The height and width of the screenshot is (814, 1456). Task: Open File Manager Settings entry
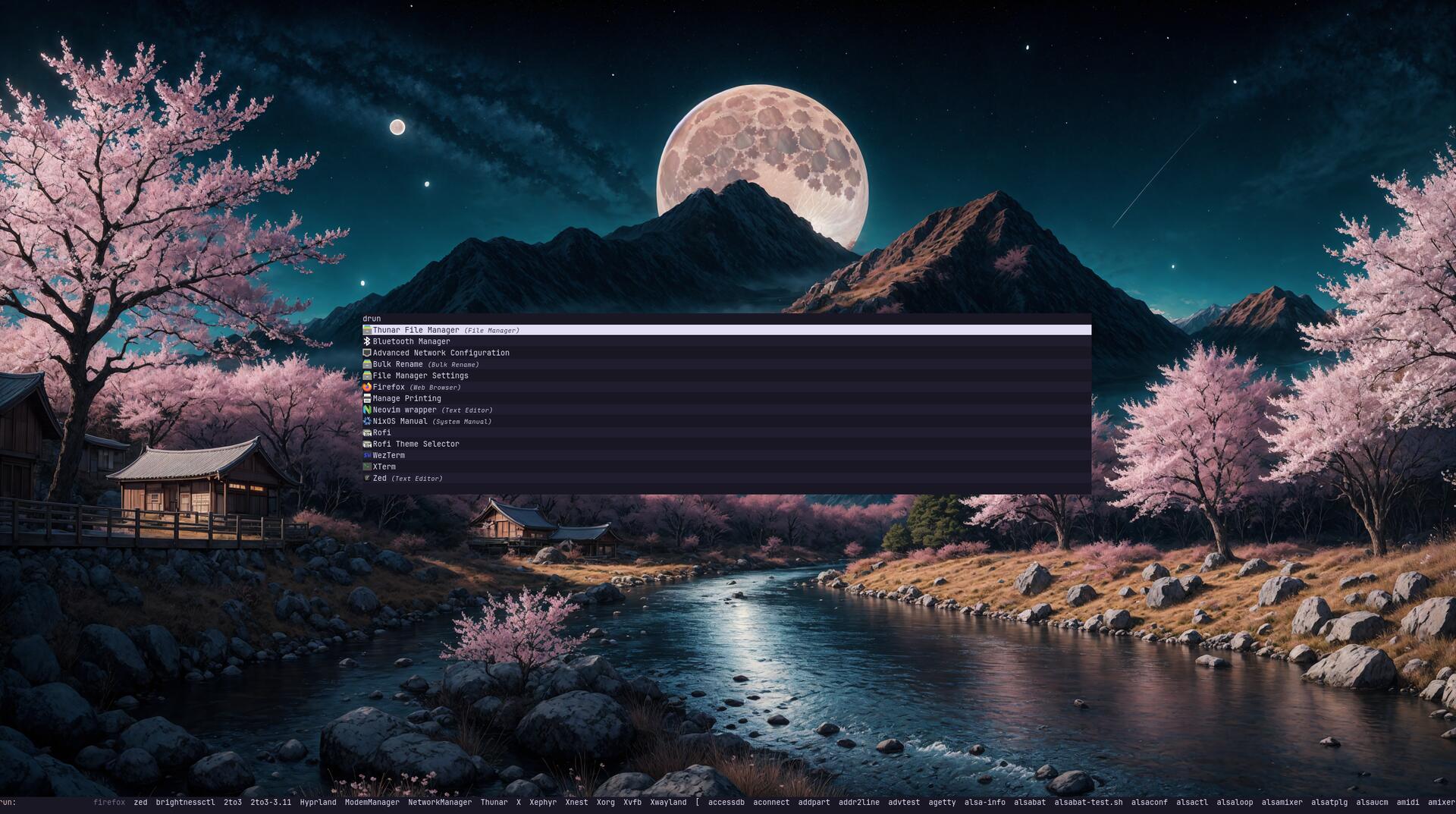click(x=726, y=376)
